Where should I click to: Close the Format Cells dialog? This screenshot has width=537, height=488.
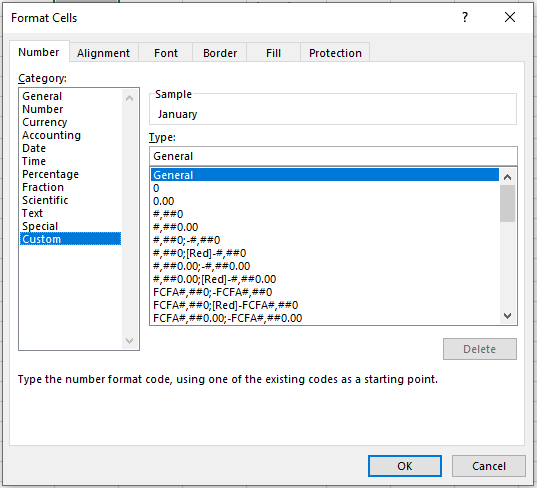510,17
